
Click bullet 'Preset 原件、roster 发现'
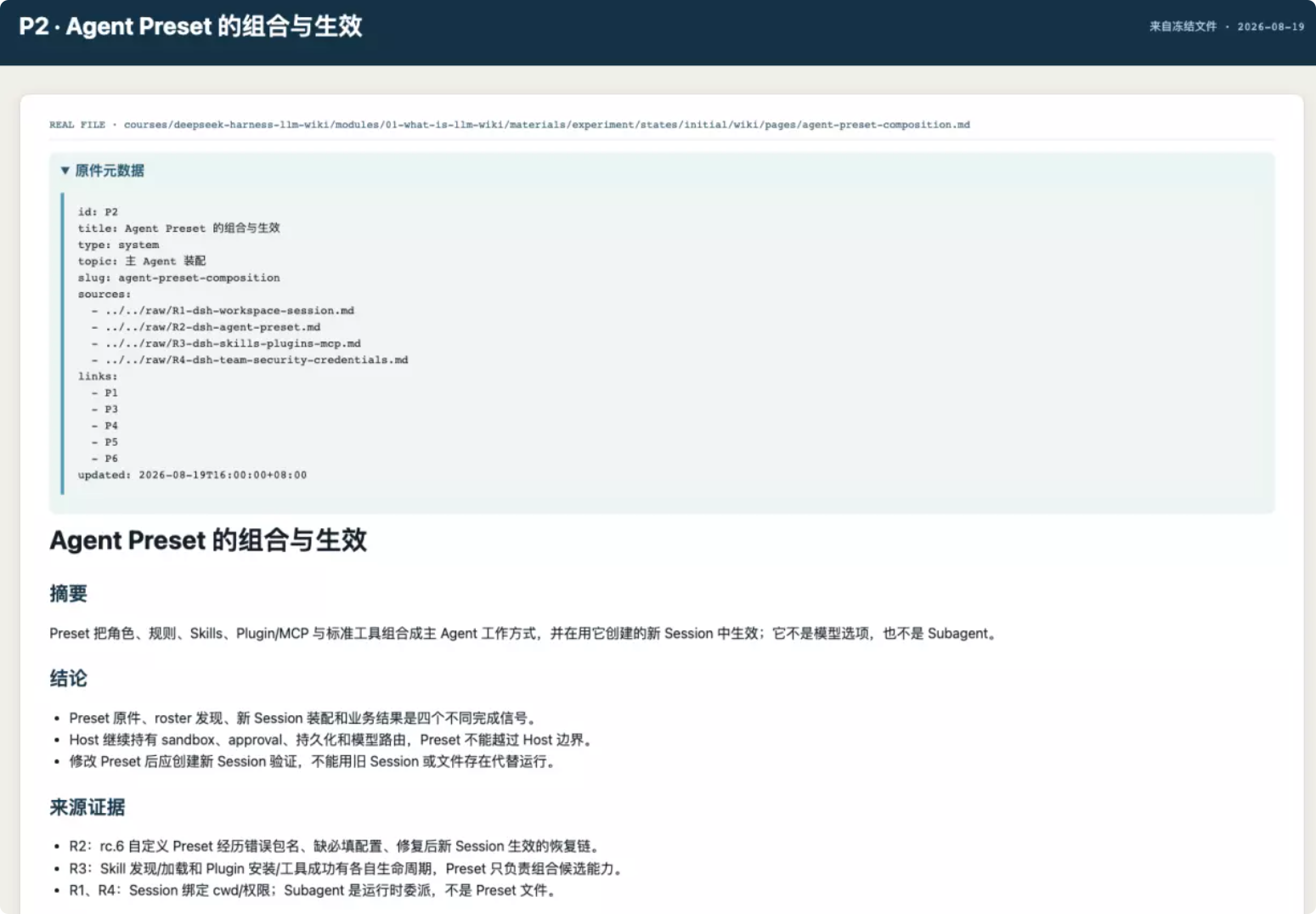303,719
